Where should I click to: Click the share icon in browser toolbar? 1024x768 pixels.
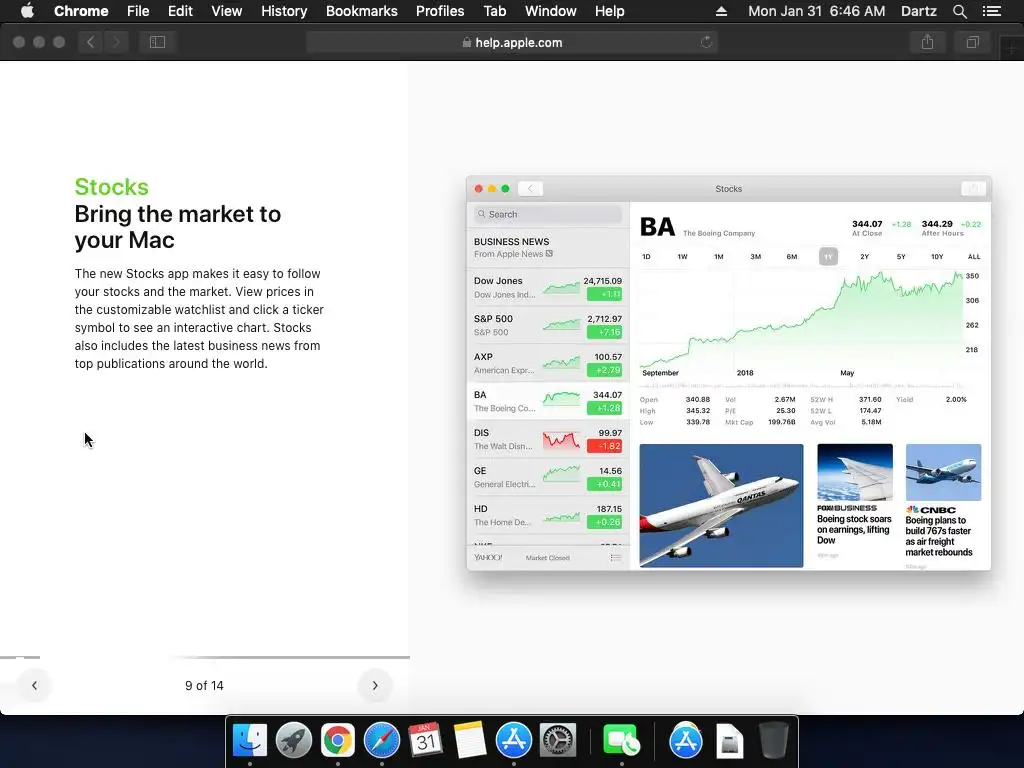(x=927, y=42)
